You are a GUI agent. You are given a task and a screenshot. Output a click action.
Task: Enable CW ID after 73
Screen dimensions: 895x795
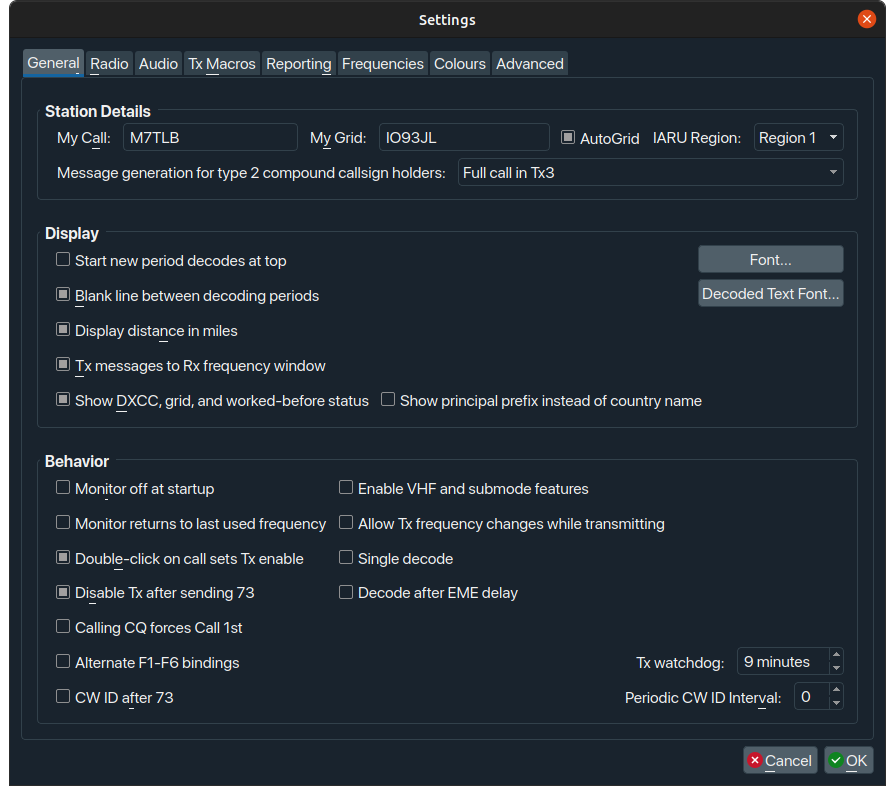coord(63,697)
